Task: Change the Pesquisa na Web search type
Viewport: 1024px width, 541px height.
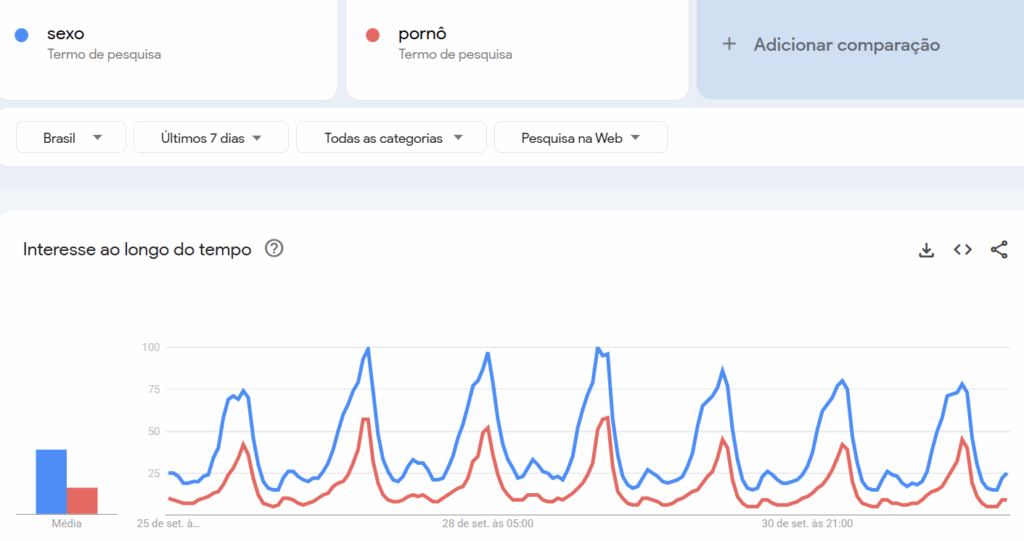Action: (580, 138)
